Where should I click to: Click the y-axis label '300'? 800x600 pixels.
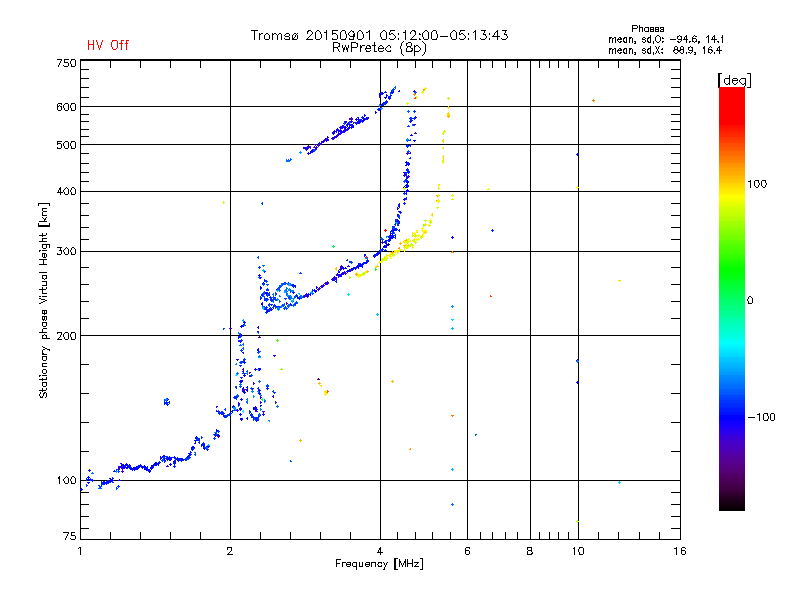coord(66,252)
